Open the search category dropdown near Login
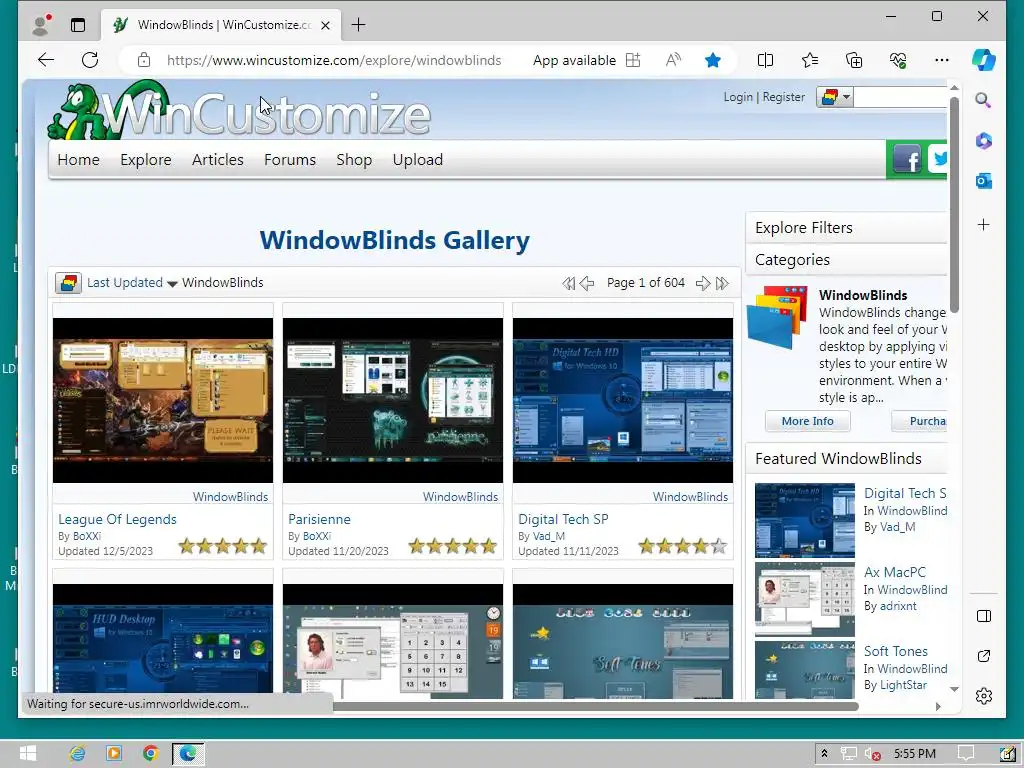The width and height of the screenshot is (1024, 768). (x=835, y=97)
